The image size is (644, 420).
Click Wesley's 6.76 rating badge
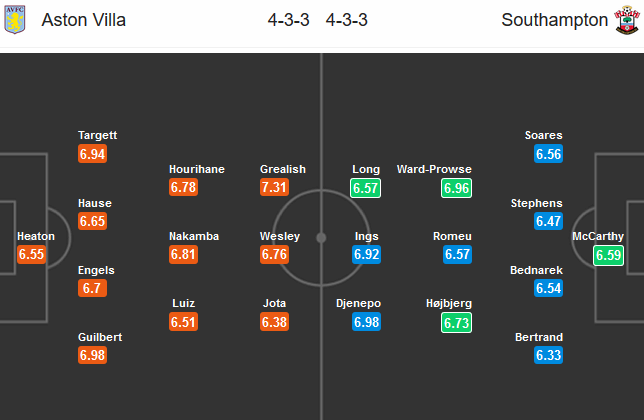(x=274, y=255)
